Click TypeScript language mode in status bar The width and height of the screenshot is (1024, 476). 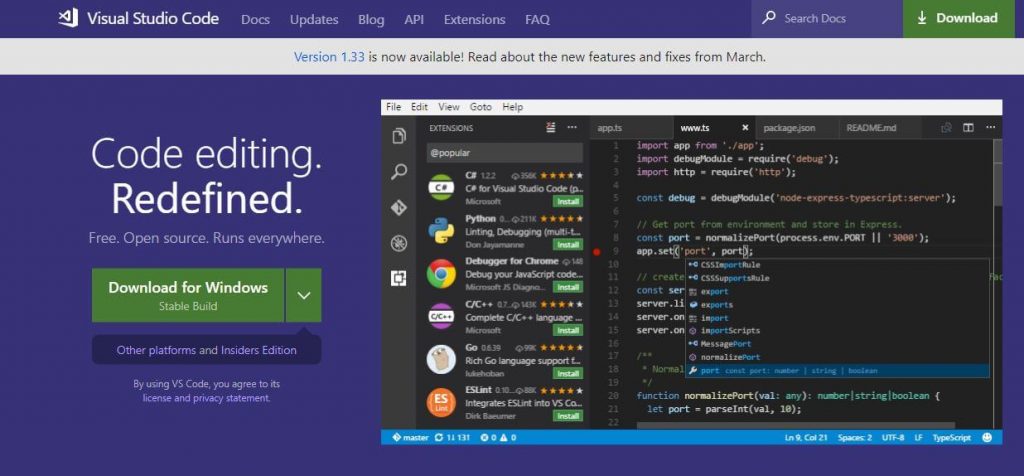pos(952,437)
